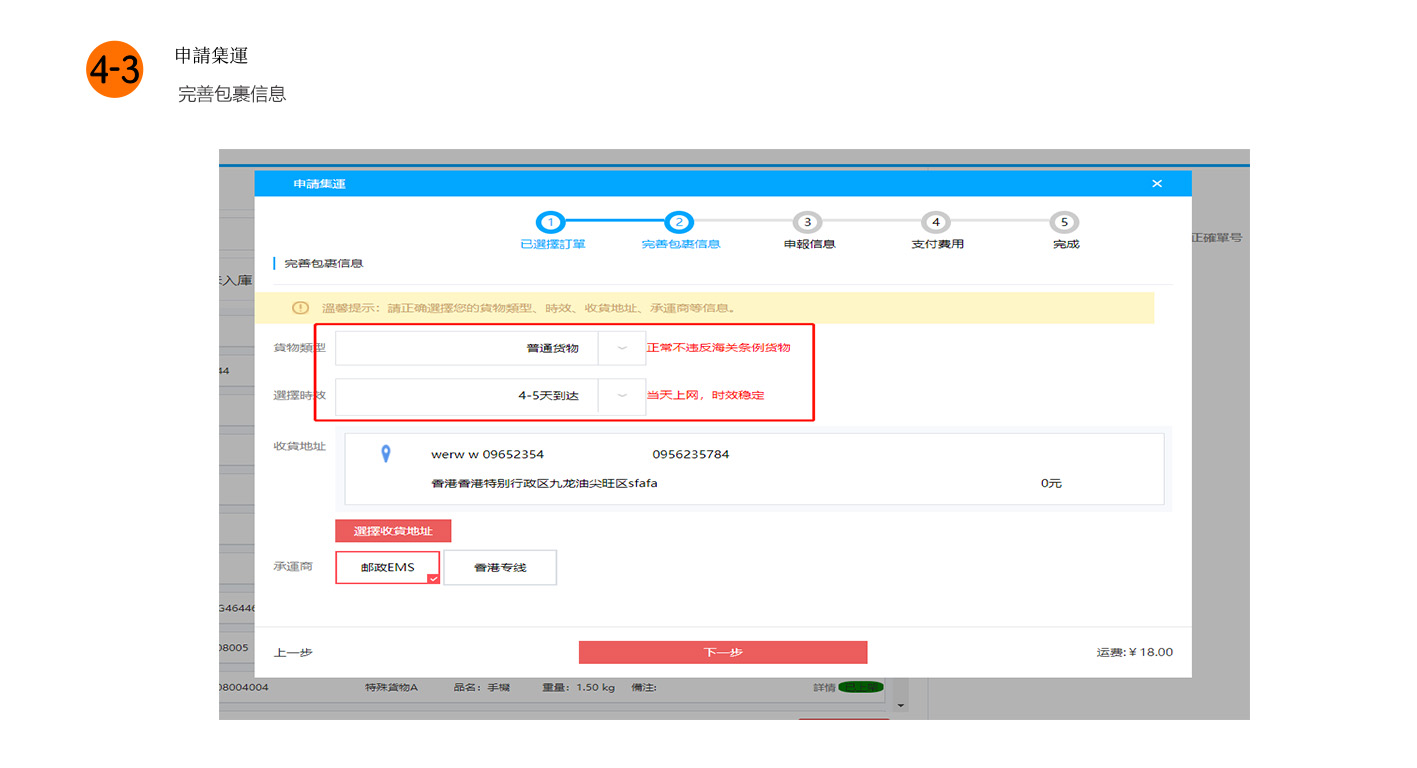Expand the 選擇時效 dropdown arrow
Screen dimensions: 1417x768
click(x=622, y=395)
